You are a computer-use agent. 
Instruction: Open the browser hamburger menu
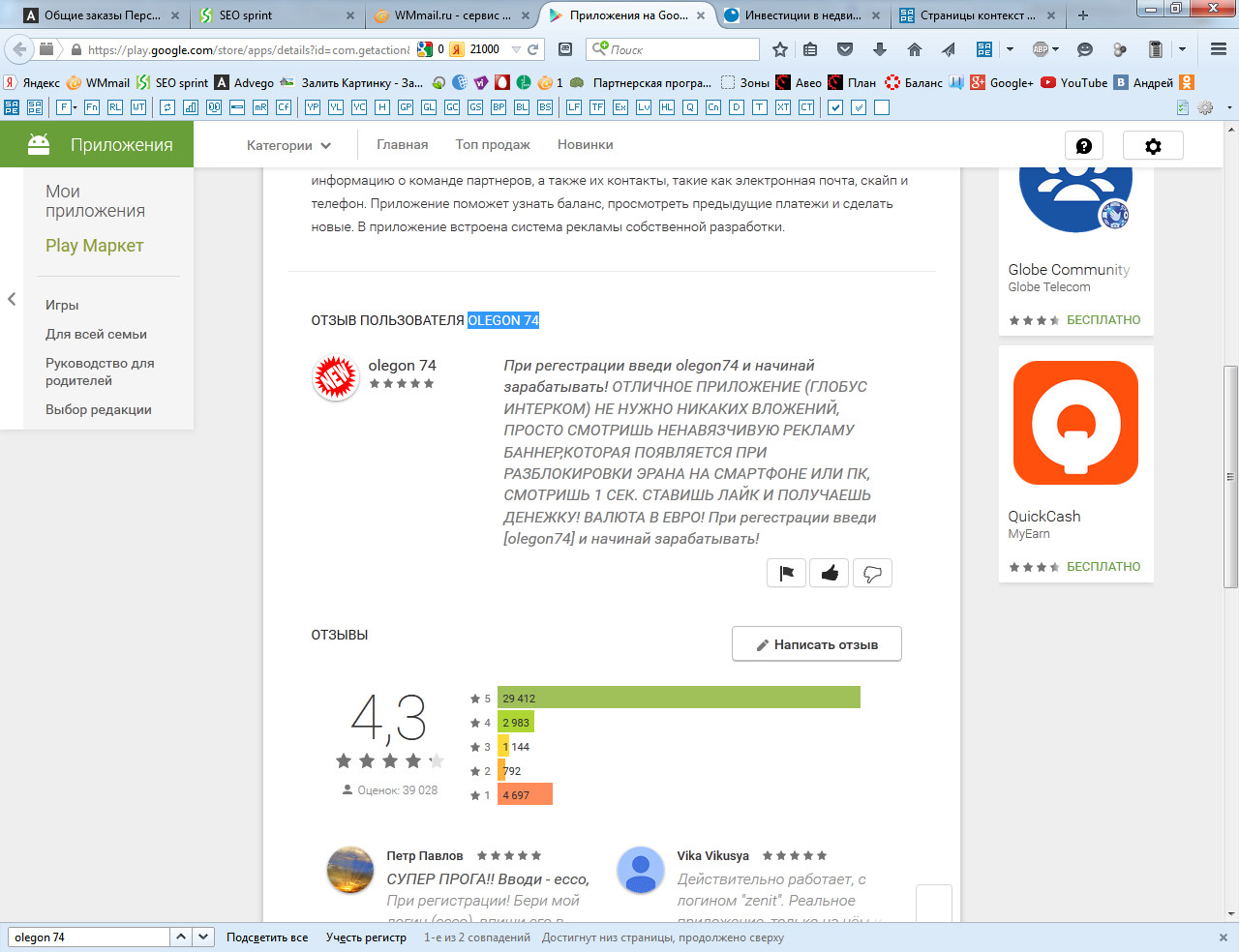1219,49
